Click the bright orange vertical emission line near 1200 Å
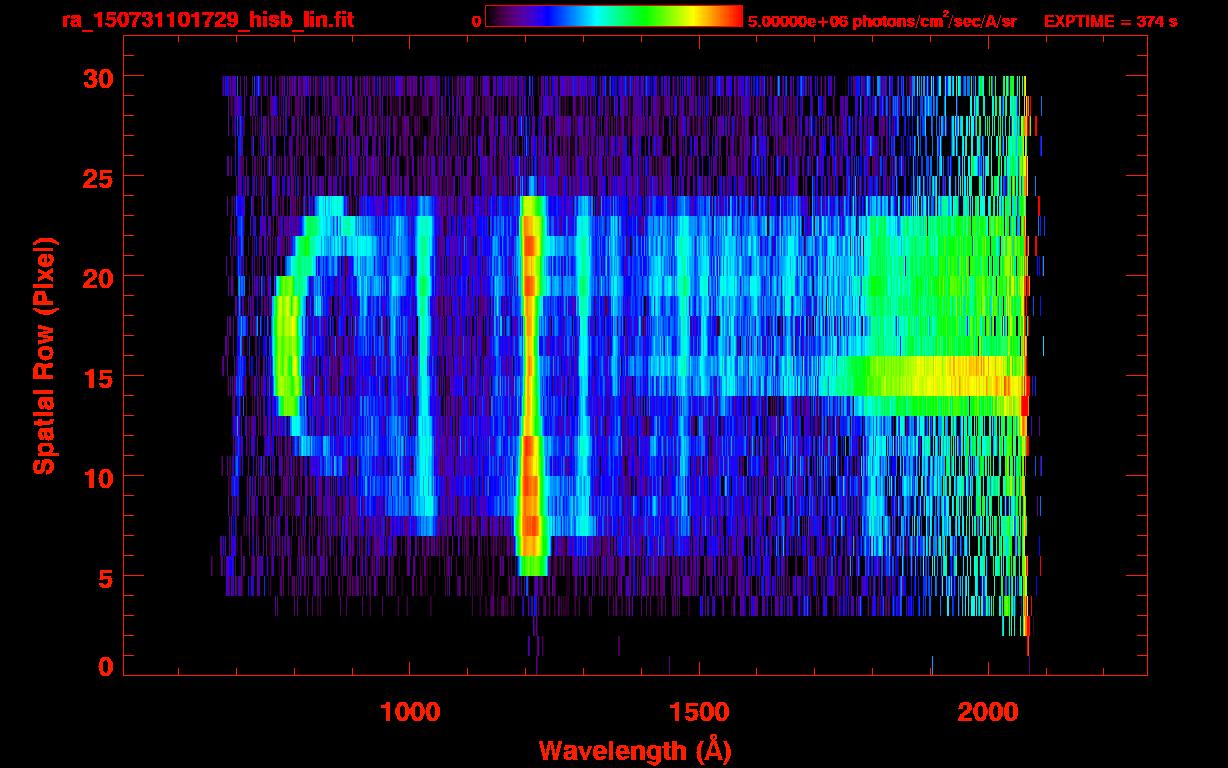 pos(530,380)
